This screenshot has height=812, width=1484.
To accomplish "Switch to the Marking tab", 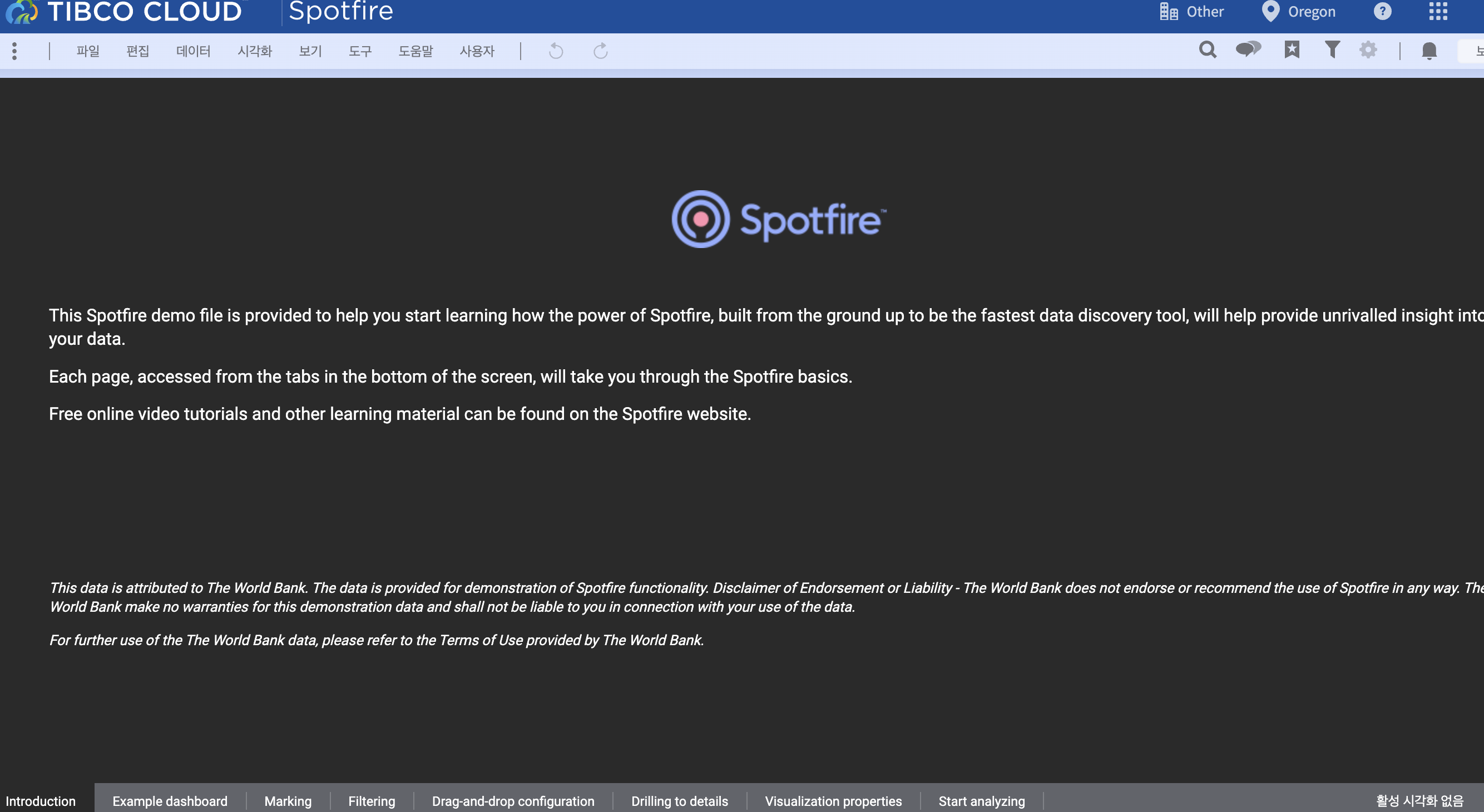I will click(288, 800).
